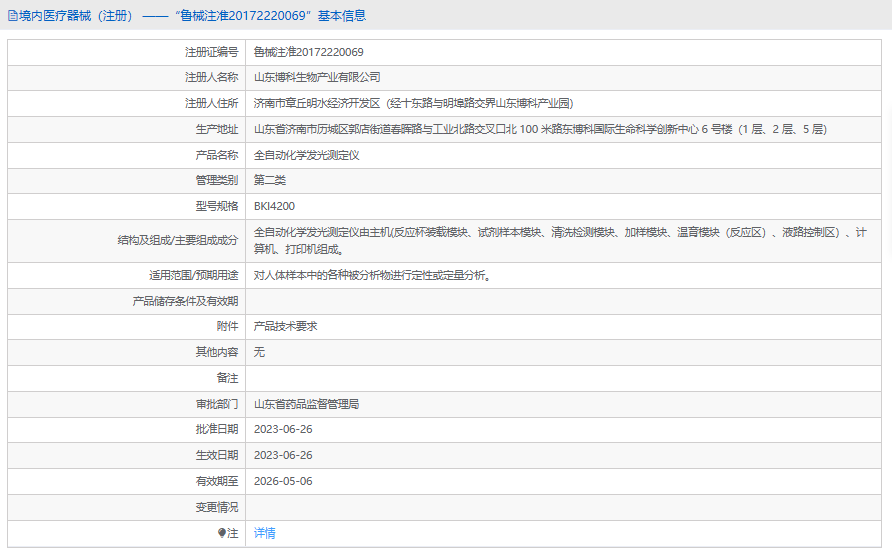The height and width of the screenshot is (552, 892).
Task: Select the value 无
Action: (259, 352)
